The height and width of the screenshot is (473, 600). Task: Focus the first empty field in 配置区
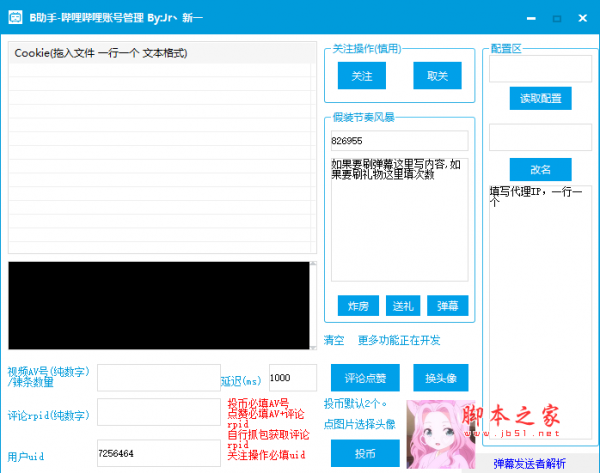pos(540,69)
